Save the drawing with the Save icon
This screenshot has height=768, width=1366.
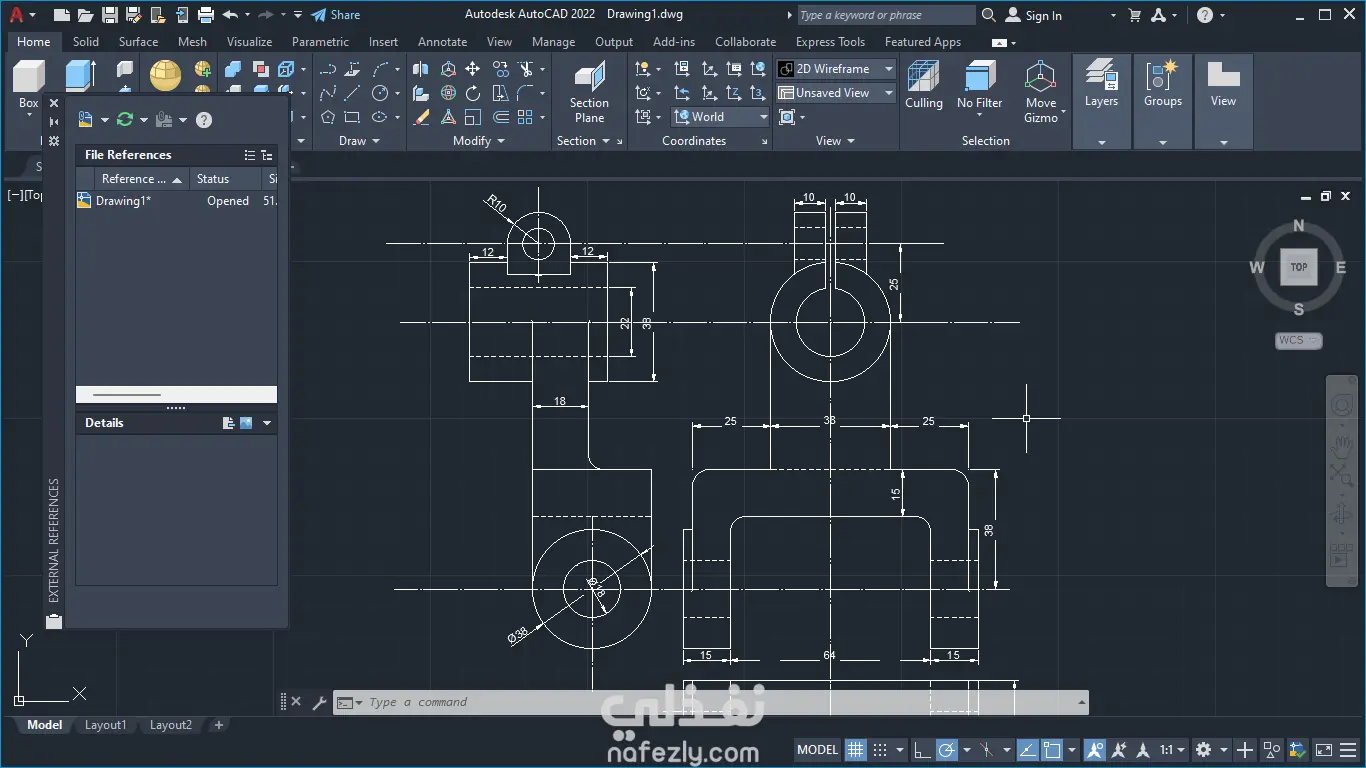pyautogui.click(x=110, y=15)
